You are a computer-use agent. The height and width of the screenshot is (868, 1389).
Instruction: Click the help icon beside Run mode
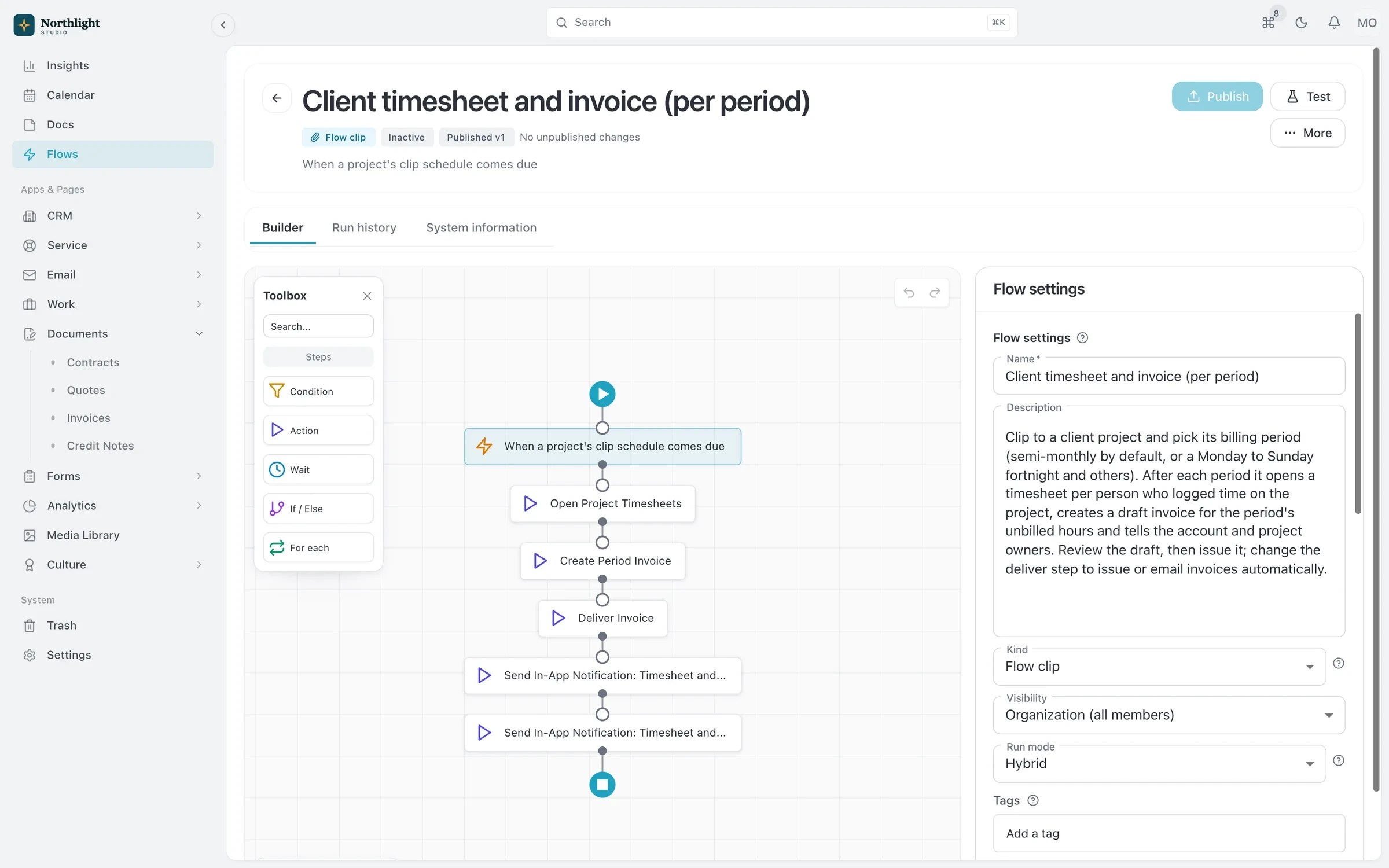click(x=1339, y=760)
